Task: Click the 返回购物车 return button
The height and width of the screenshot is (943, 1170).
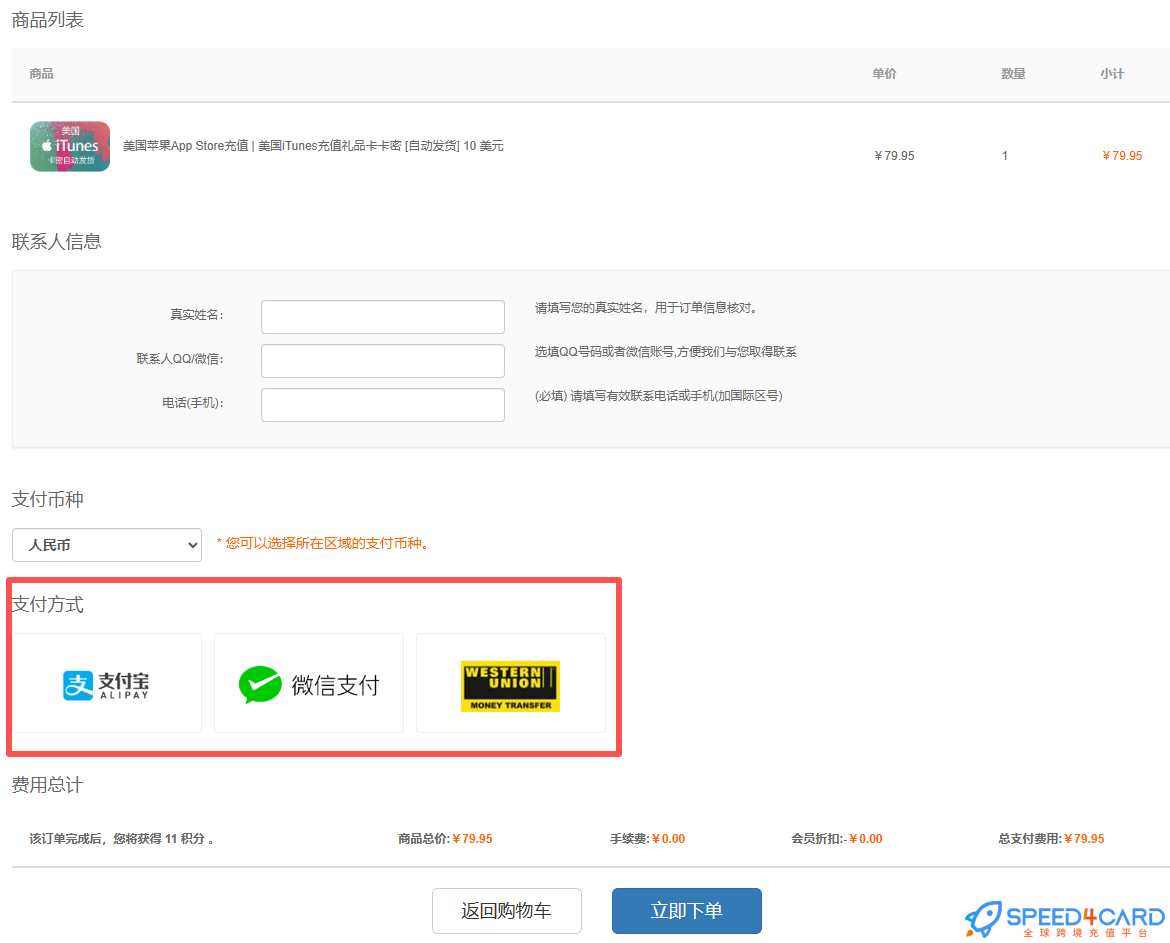Action: coord(507,912)
